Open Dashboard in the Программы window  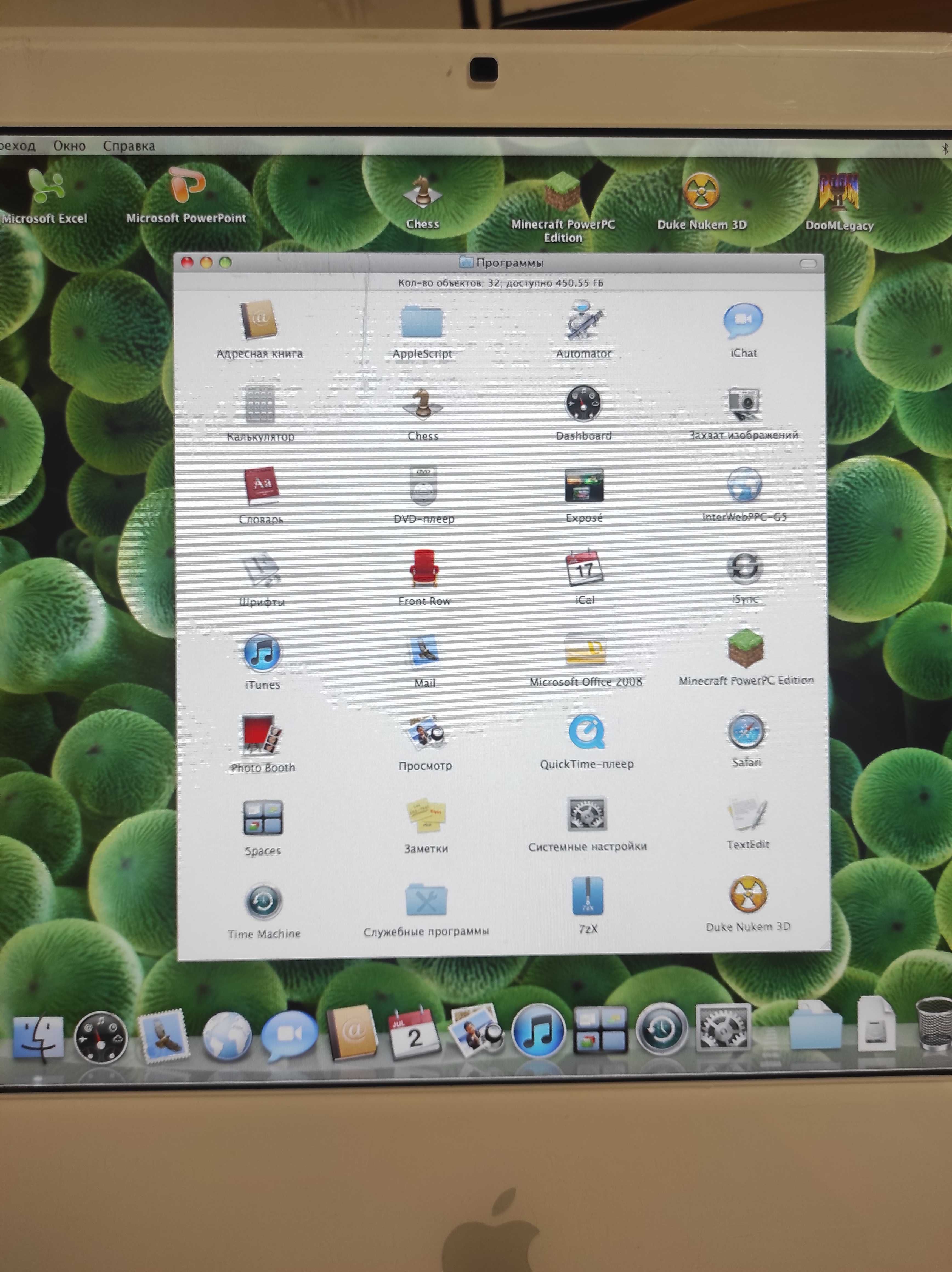pyautogui.click(x=583, y=403)
